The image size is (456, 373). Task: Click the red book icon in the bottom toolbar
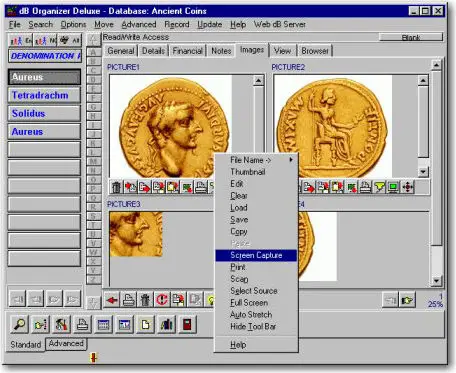(x=187, y=324)
